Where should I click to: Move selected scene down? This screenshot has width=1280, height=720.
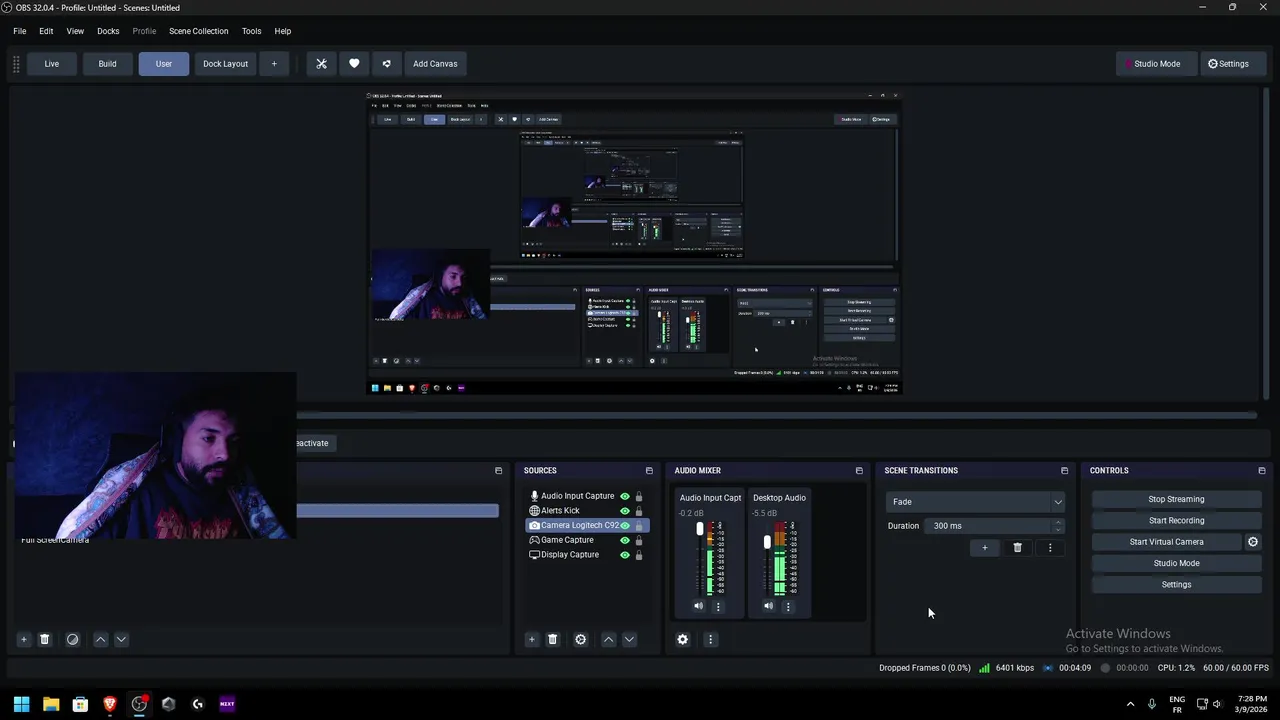coord(121,640)
